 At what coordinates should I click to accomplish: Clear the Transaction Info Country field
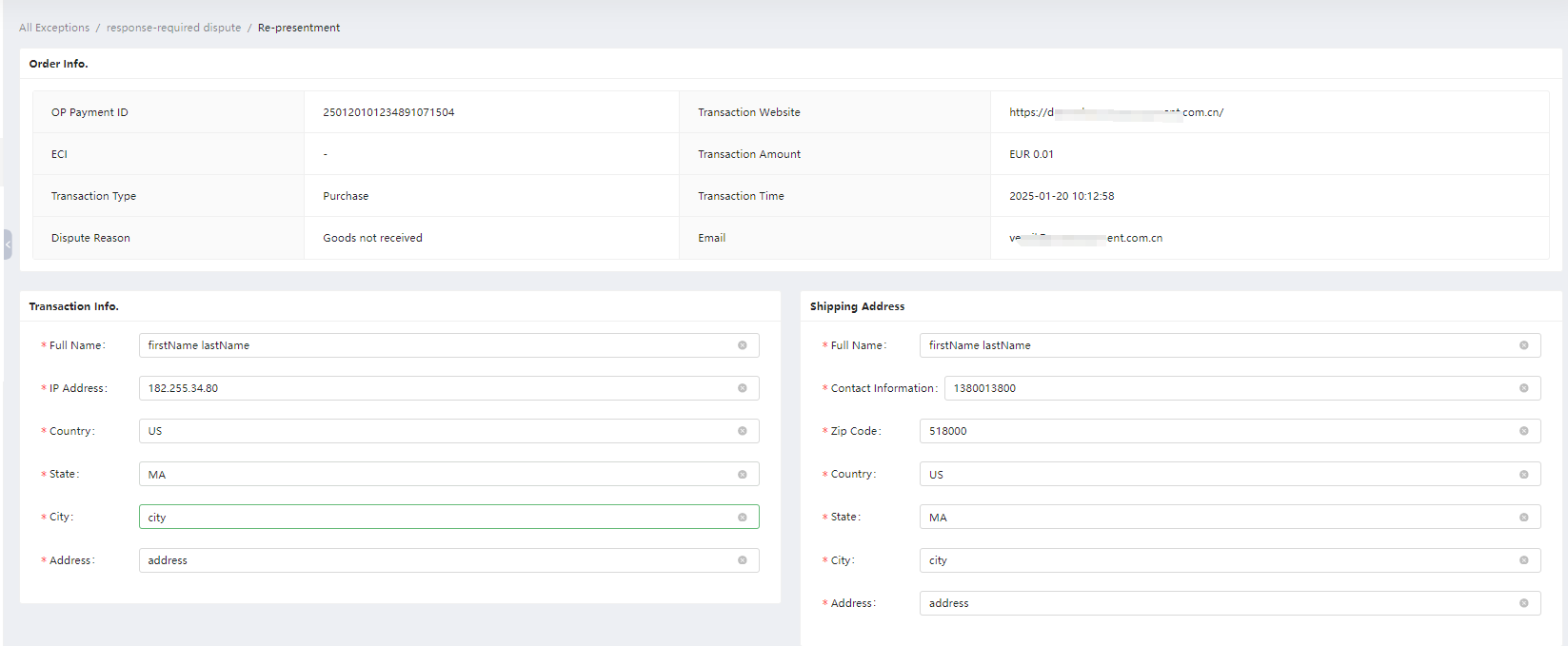point(743,431)
